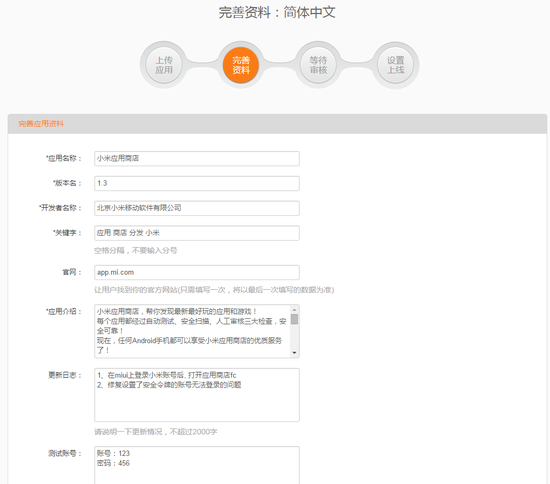
Task: Click the *应用介绍 field label
Action: pos(63,311)
